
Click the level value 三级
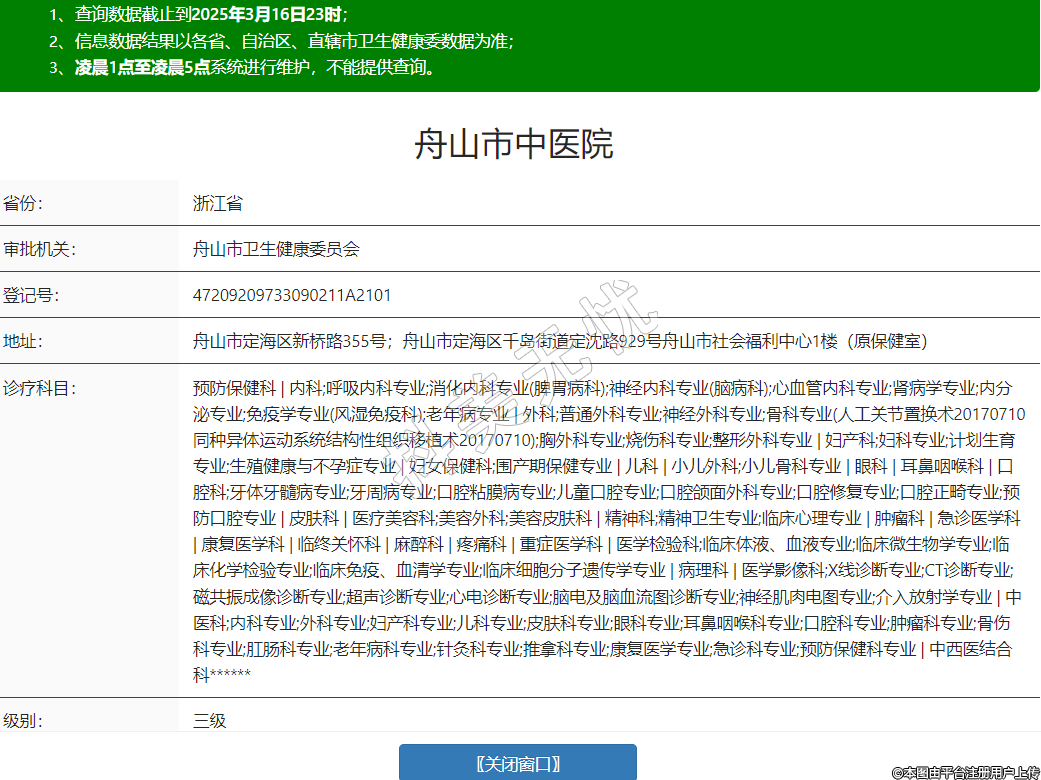click(209, 720)
